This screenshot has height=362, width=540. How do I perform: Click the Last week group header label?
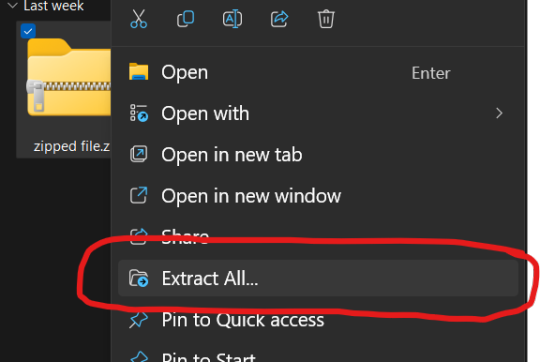click(x=54, y=6)
